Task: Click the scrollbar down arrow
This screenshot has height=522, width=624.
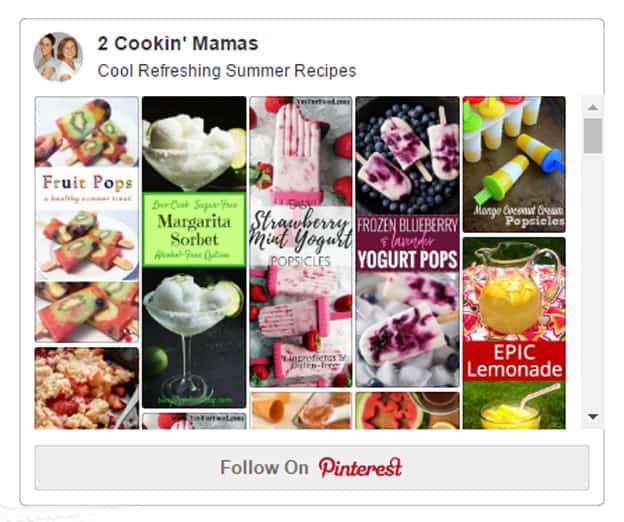Action: [x=593, y=417]
